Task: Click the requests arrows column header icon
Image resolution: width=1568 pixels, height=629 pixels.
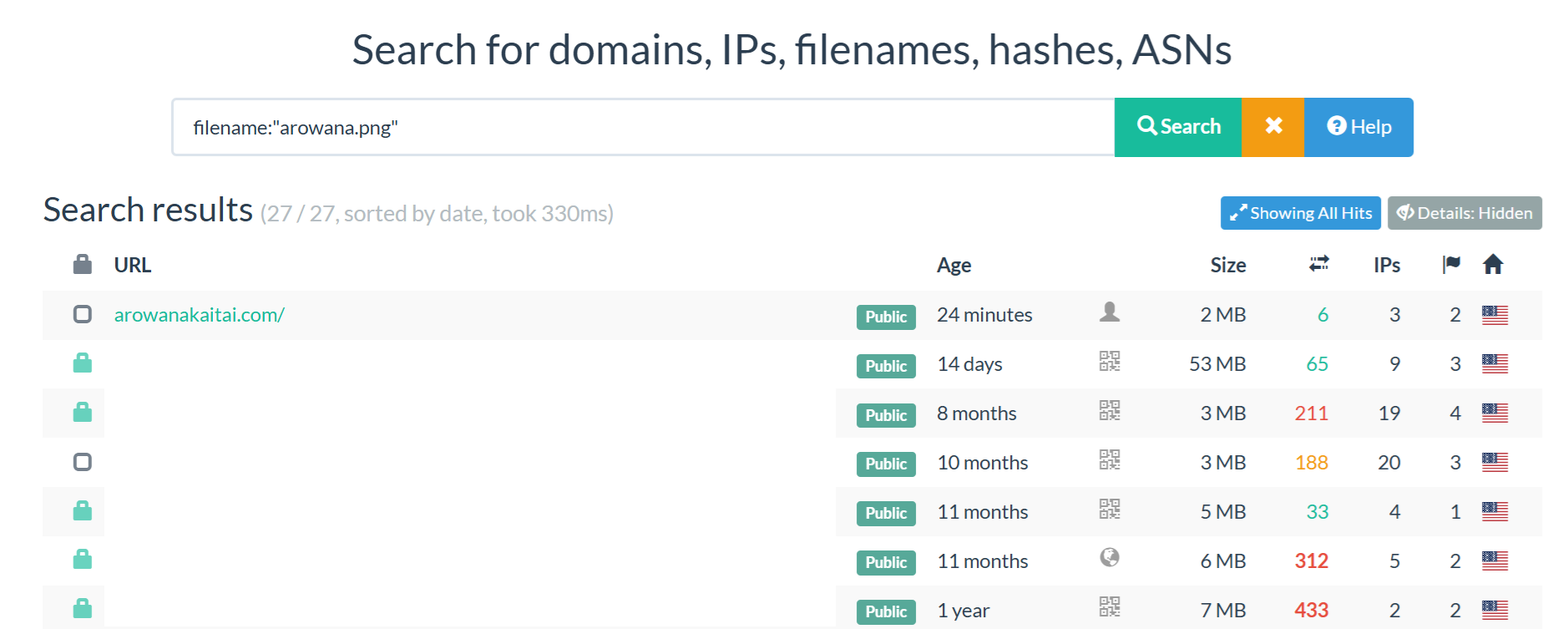Action: (1318, 264)
